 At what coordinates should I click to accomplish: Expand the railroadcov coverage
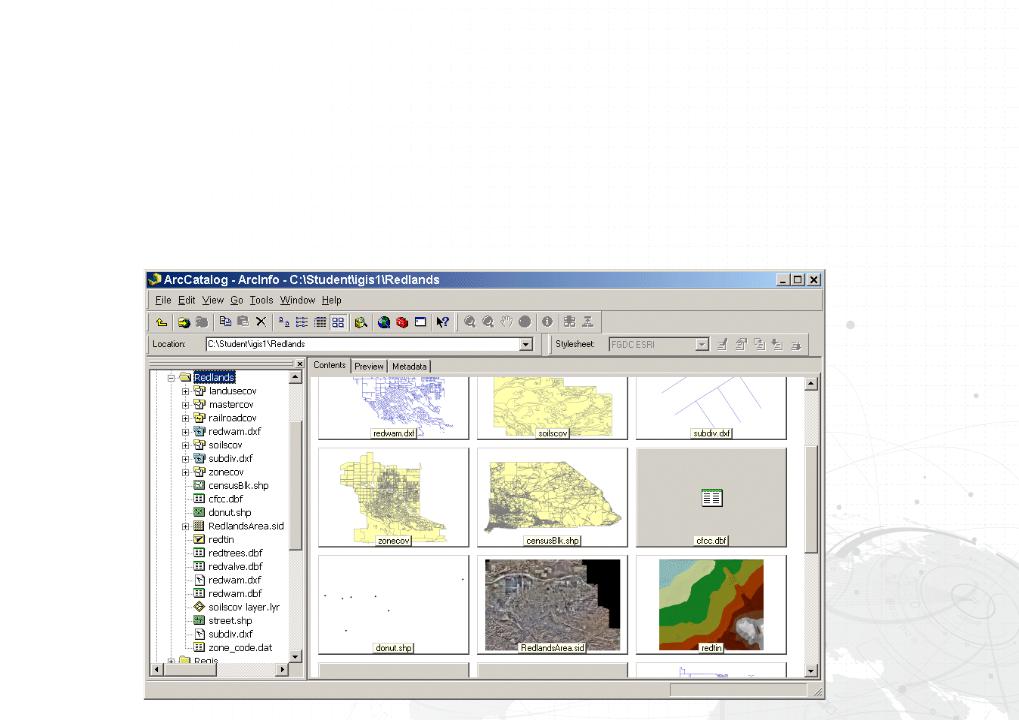point(185,418)
